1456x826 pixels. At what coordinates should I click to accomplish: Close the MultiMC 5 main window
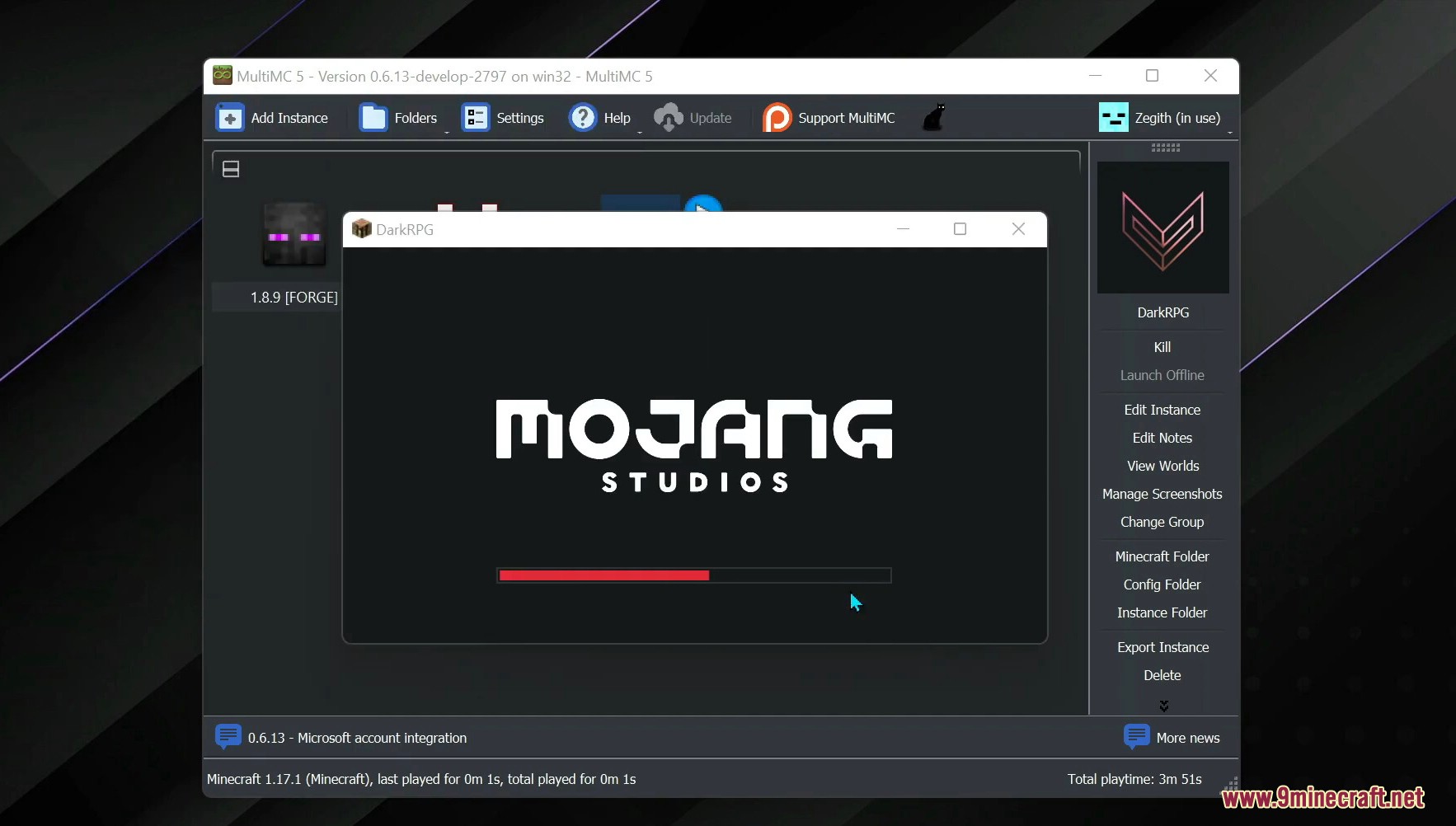[x=1210, y=76]
